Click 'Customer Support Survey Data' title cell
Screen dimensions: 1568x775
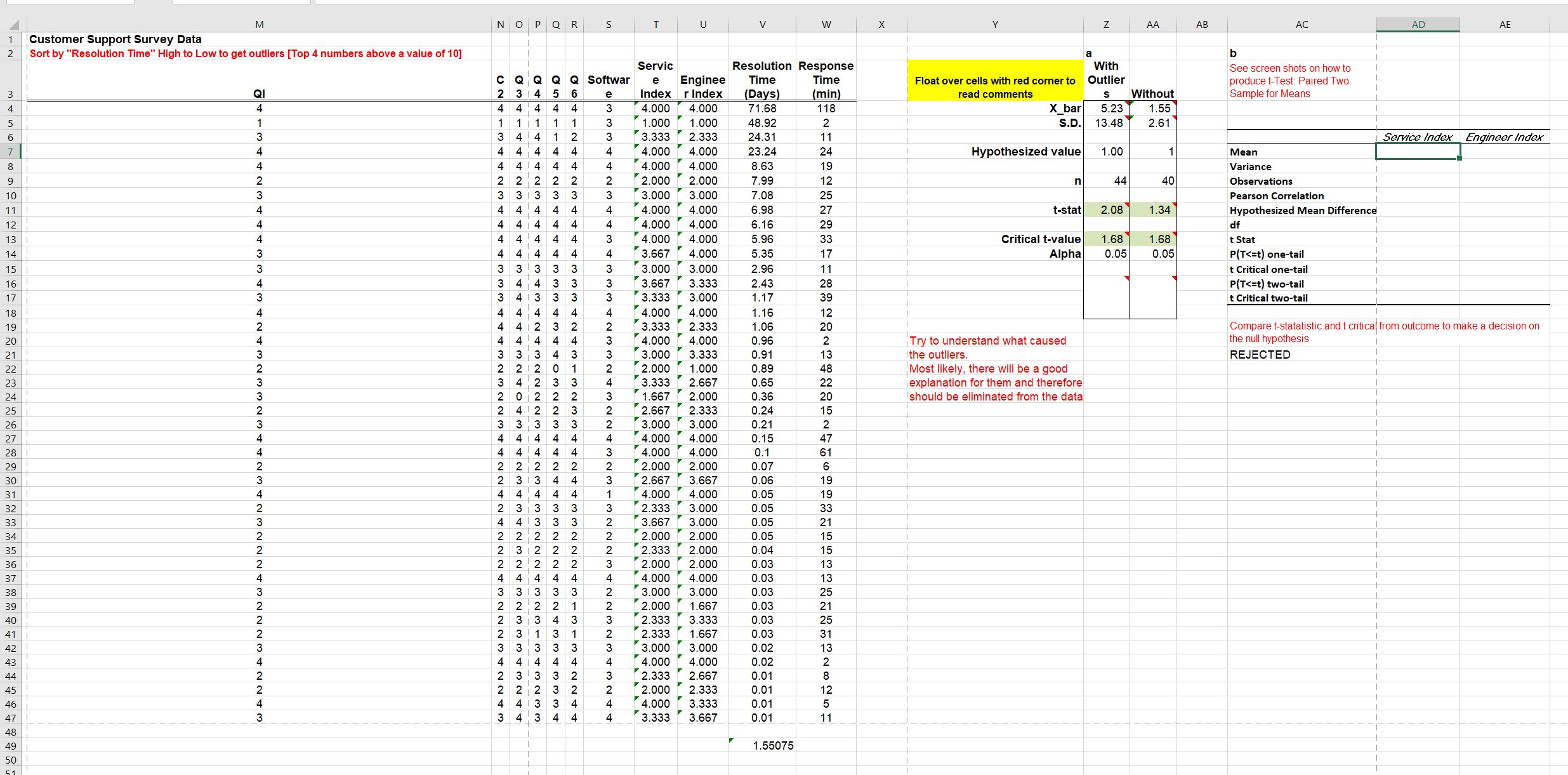115,39
